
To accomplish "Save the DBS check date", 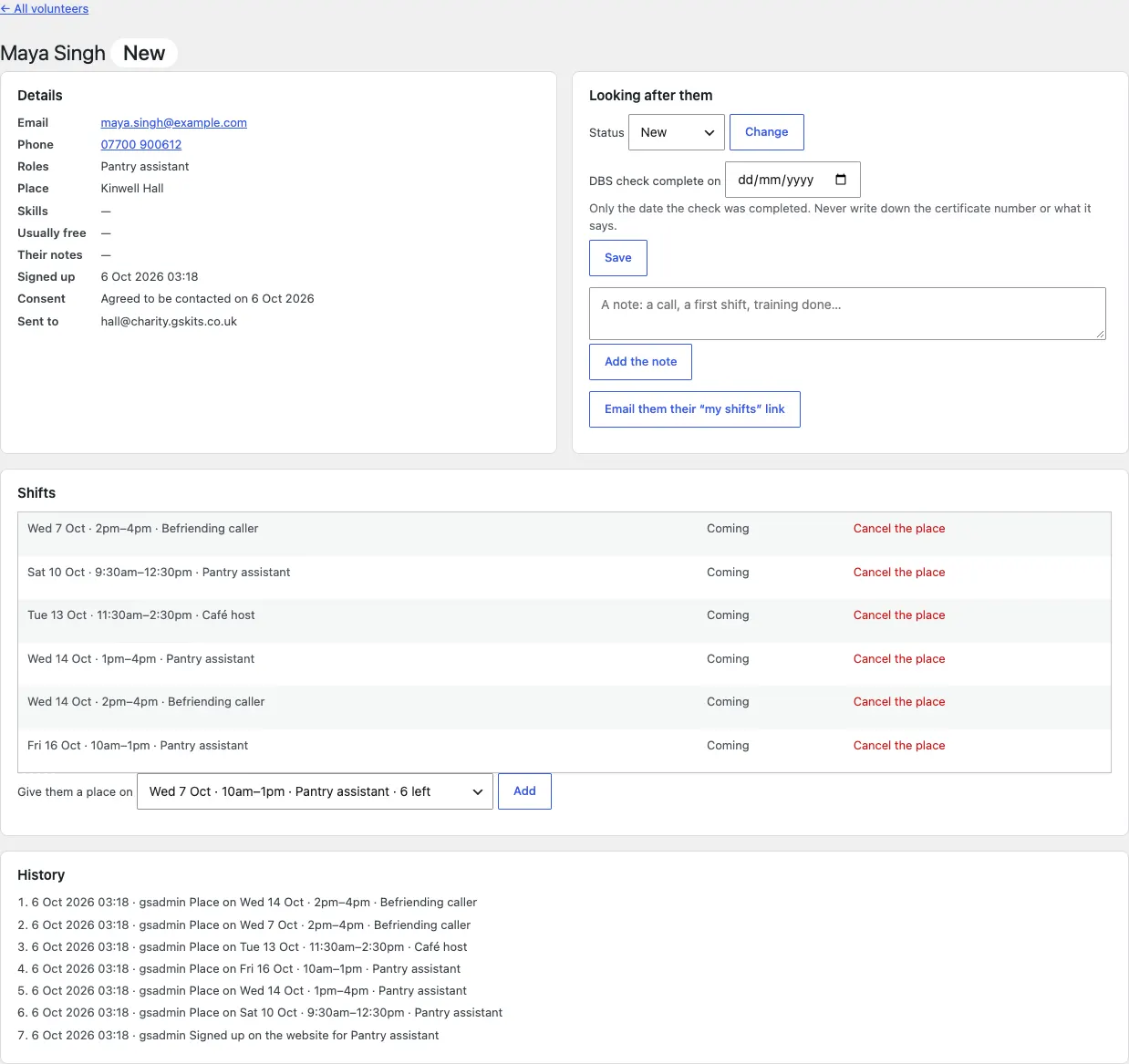I will coord(617,258).
